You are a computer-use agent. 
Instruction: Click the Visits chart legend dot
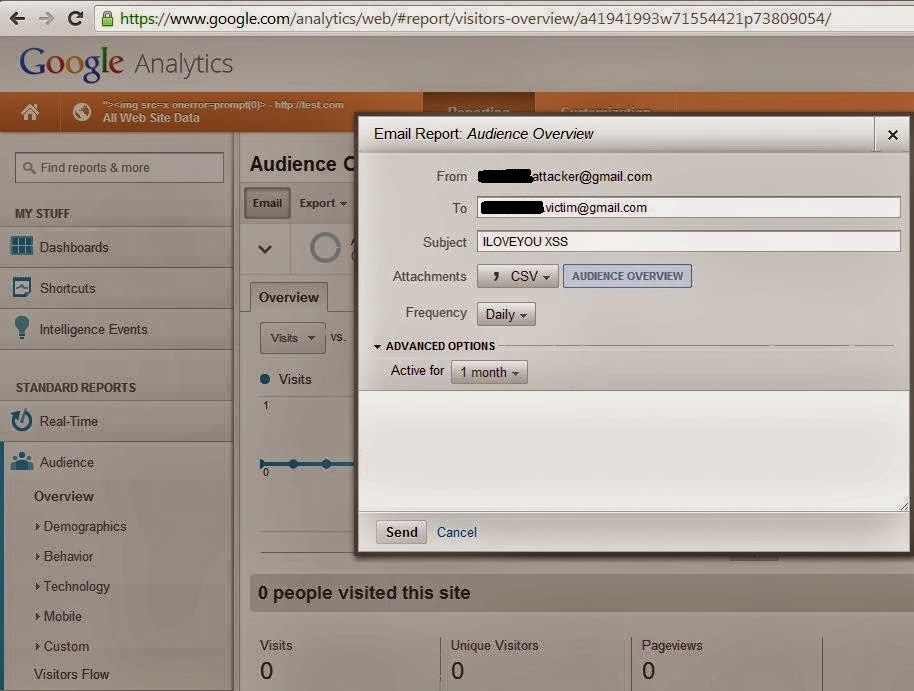[265, 379]
